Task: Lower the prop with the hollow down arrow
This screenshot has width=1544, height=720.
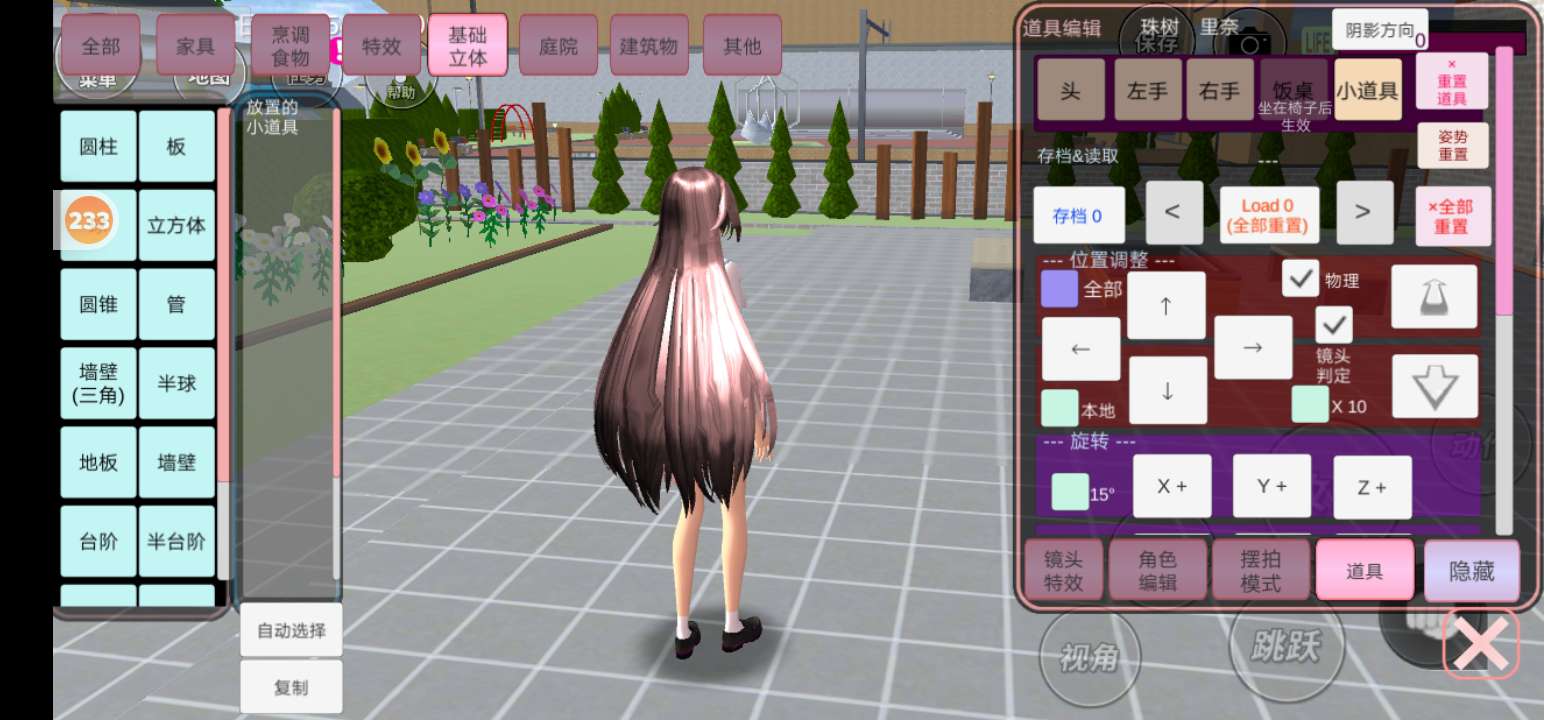Action: 1435,386
